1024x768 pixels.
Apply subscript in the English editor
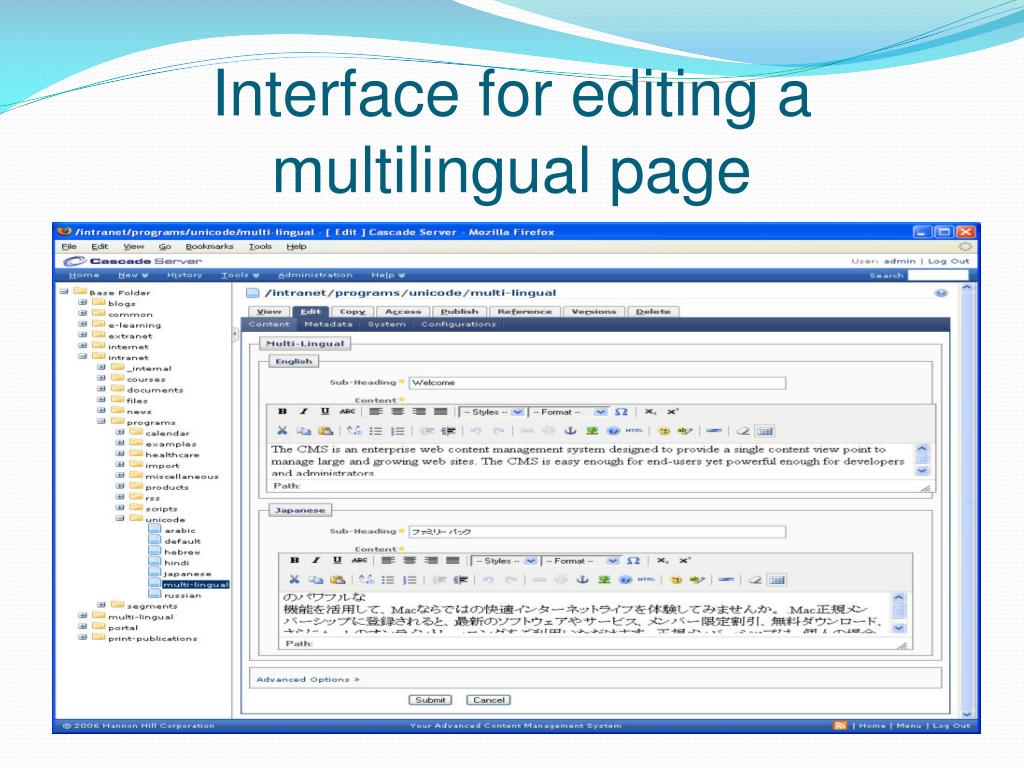[650, 411]
